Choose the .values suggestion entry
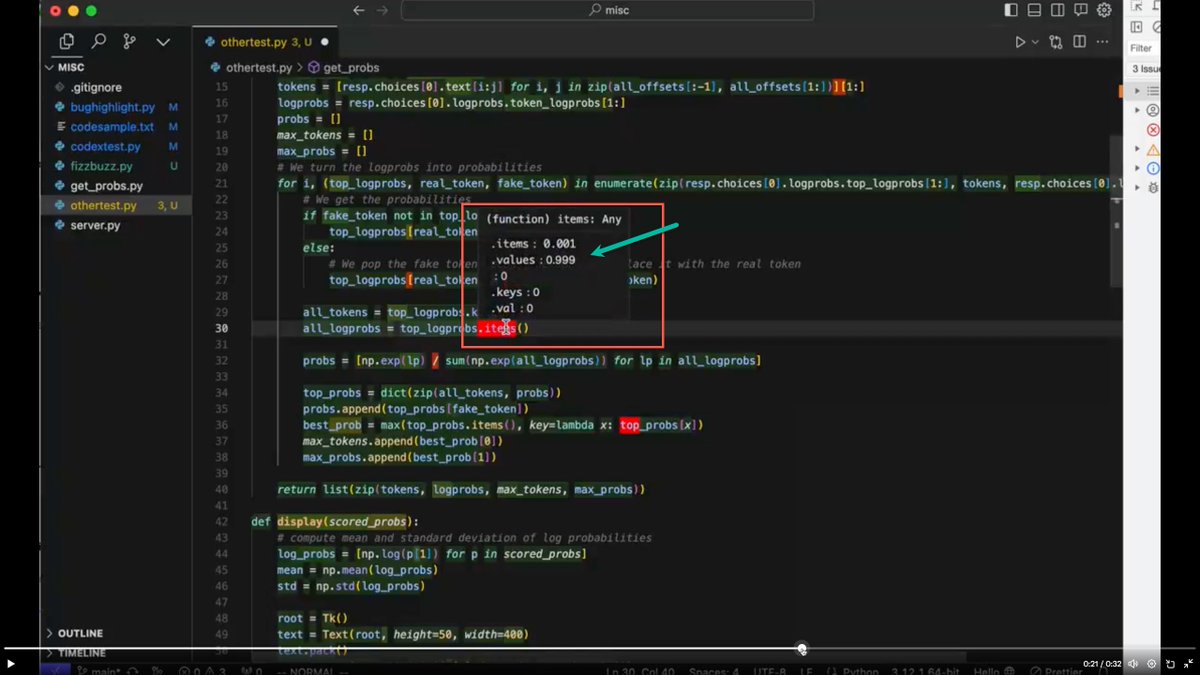Screen dimensions: 1200x675 (x=532, y=259)
